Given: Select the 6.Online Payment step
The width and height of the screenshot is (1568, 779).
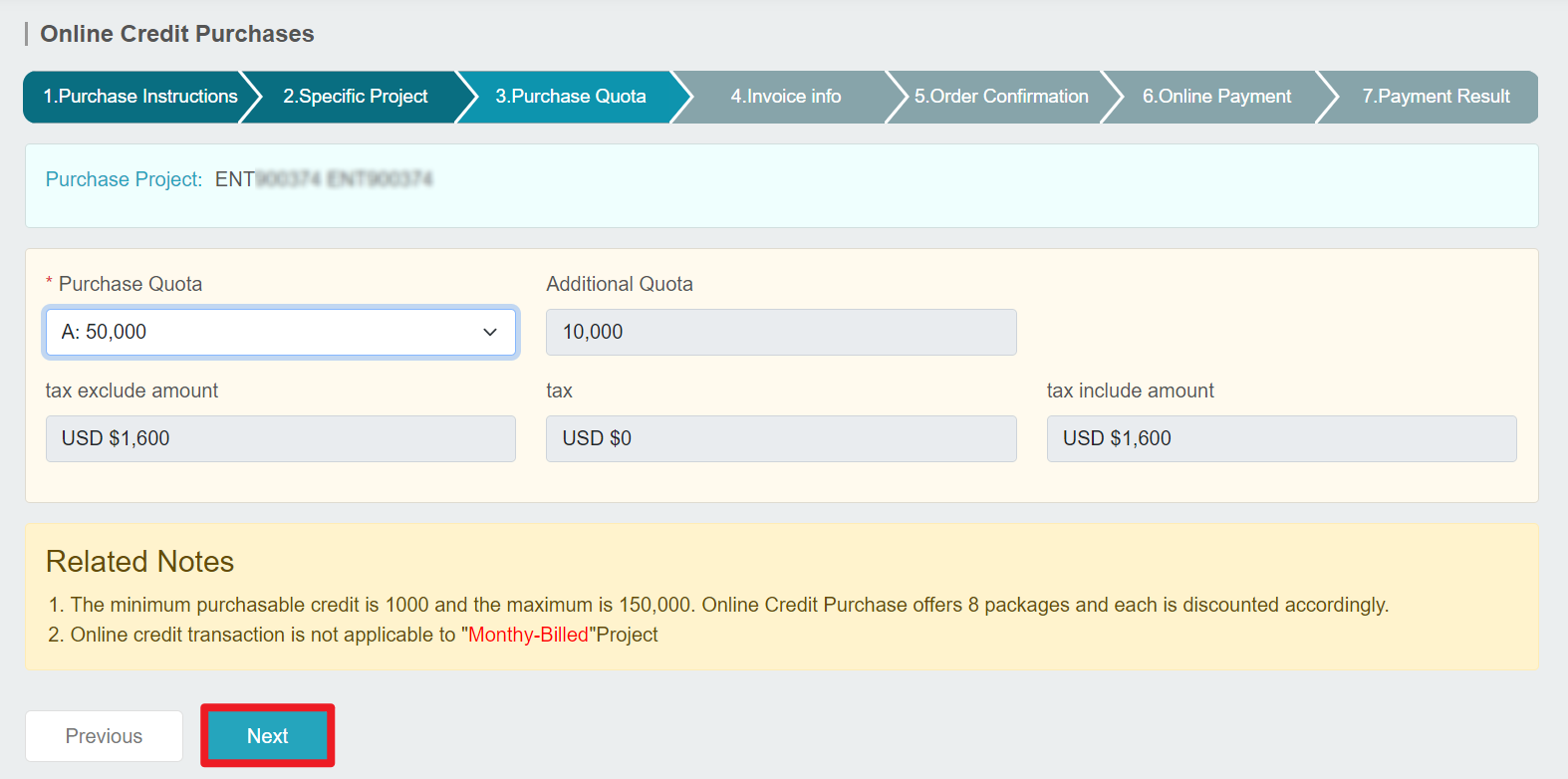Looking at the screenshot, I should pyautogui.click(x=1216, y=97).
